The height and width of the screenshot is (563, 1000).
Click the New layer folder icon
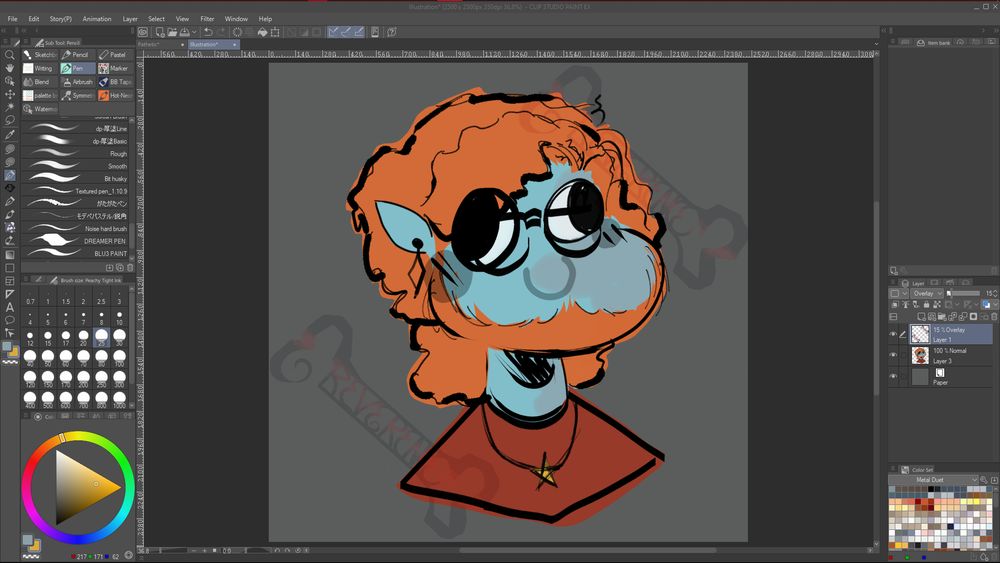(942, 317)
